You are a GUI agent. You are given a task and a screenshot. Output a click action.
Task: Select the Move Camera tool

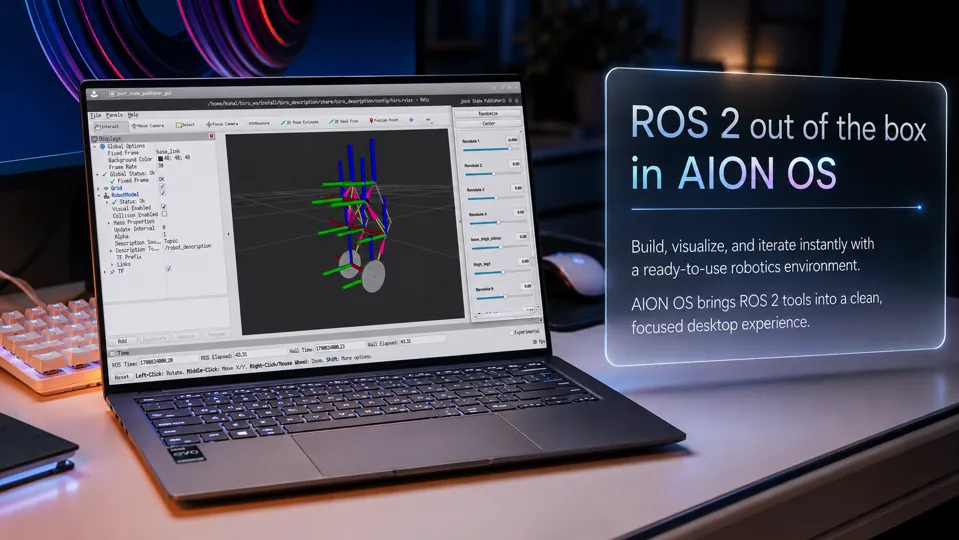147,126
